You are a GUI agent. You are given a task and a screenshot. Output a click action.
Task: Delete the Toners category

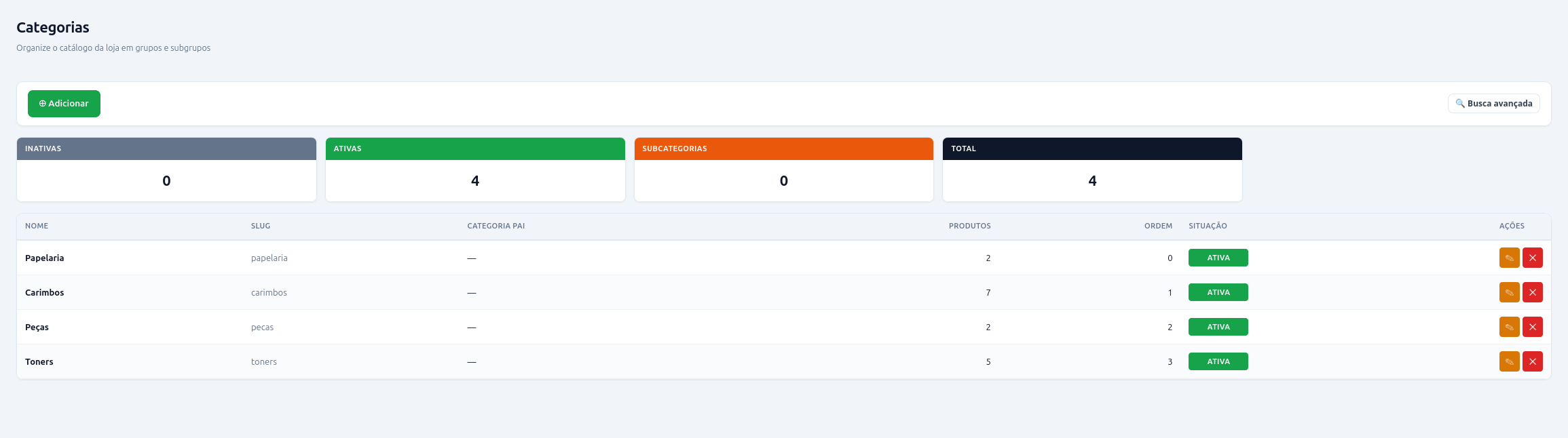pyautogui.click(x=1533, y=361)
